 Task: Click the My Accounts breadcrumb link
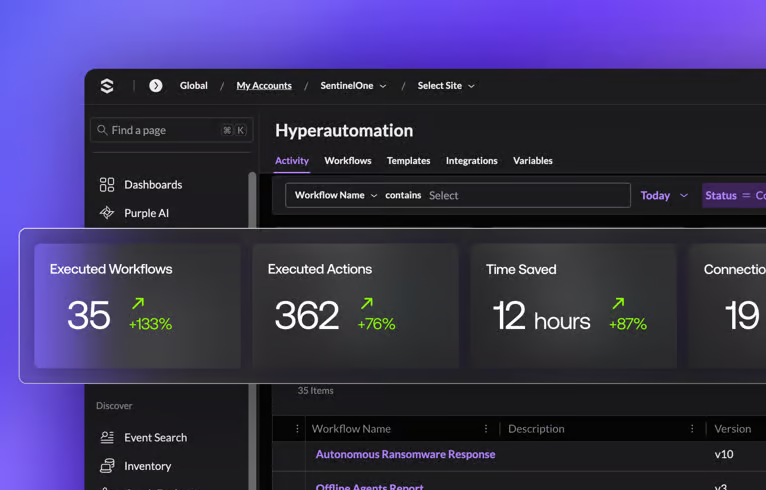264,86
